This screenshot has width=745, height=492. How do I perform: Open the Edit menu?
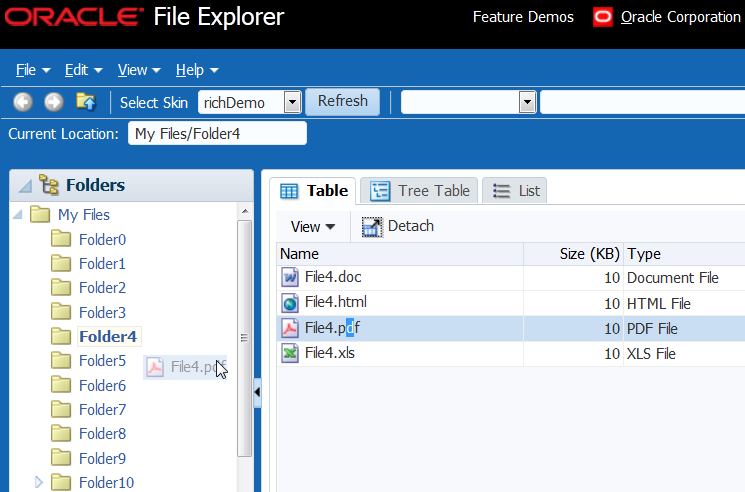click(84, 70)
